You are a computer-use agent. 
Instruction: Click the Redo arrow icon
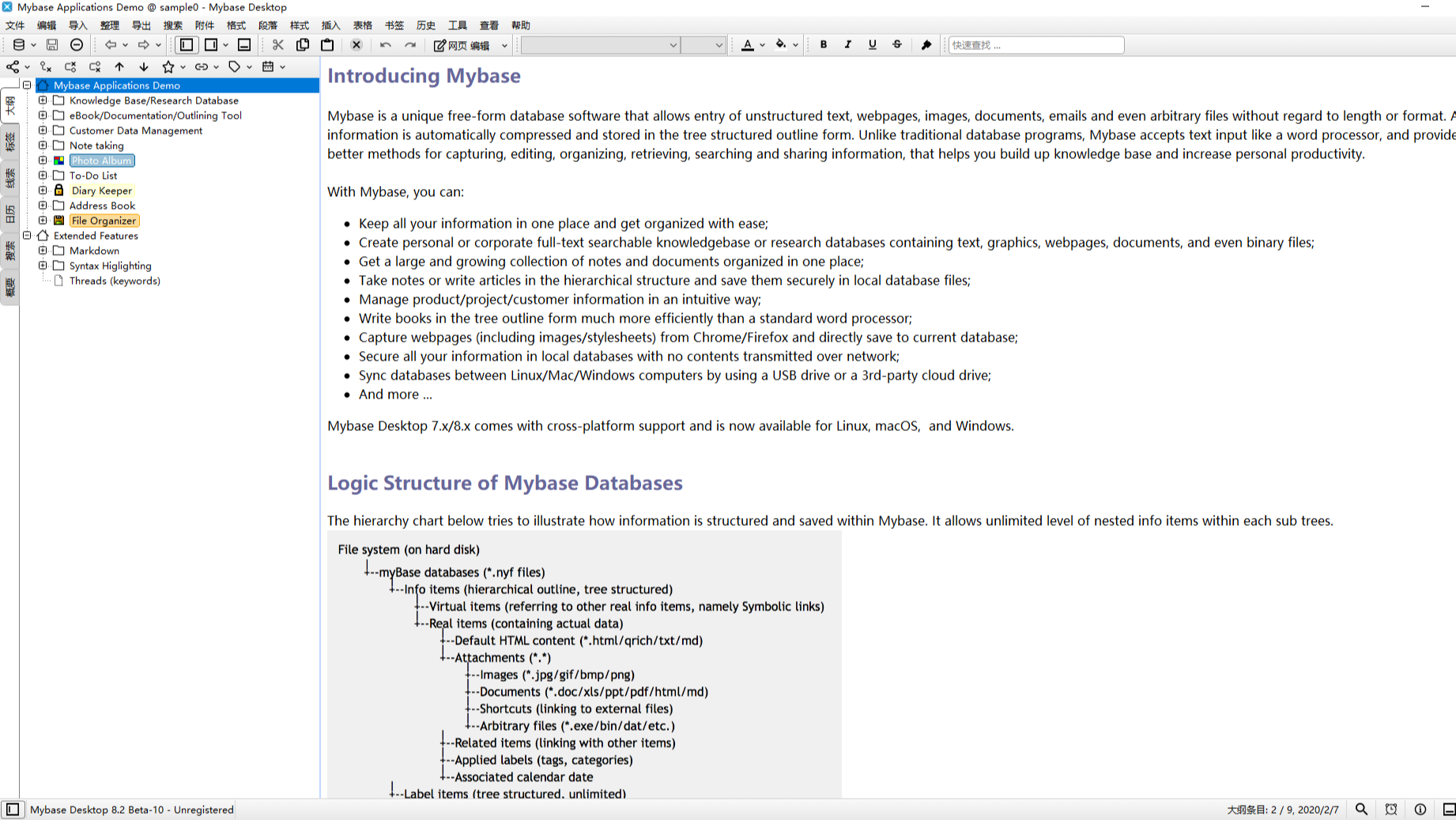(x=410, y=45)
